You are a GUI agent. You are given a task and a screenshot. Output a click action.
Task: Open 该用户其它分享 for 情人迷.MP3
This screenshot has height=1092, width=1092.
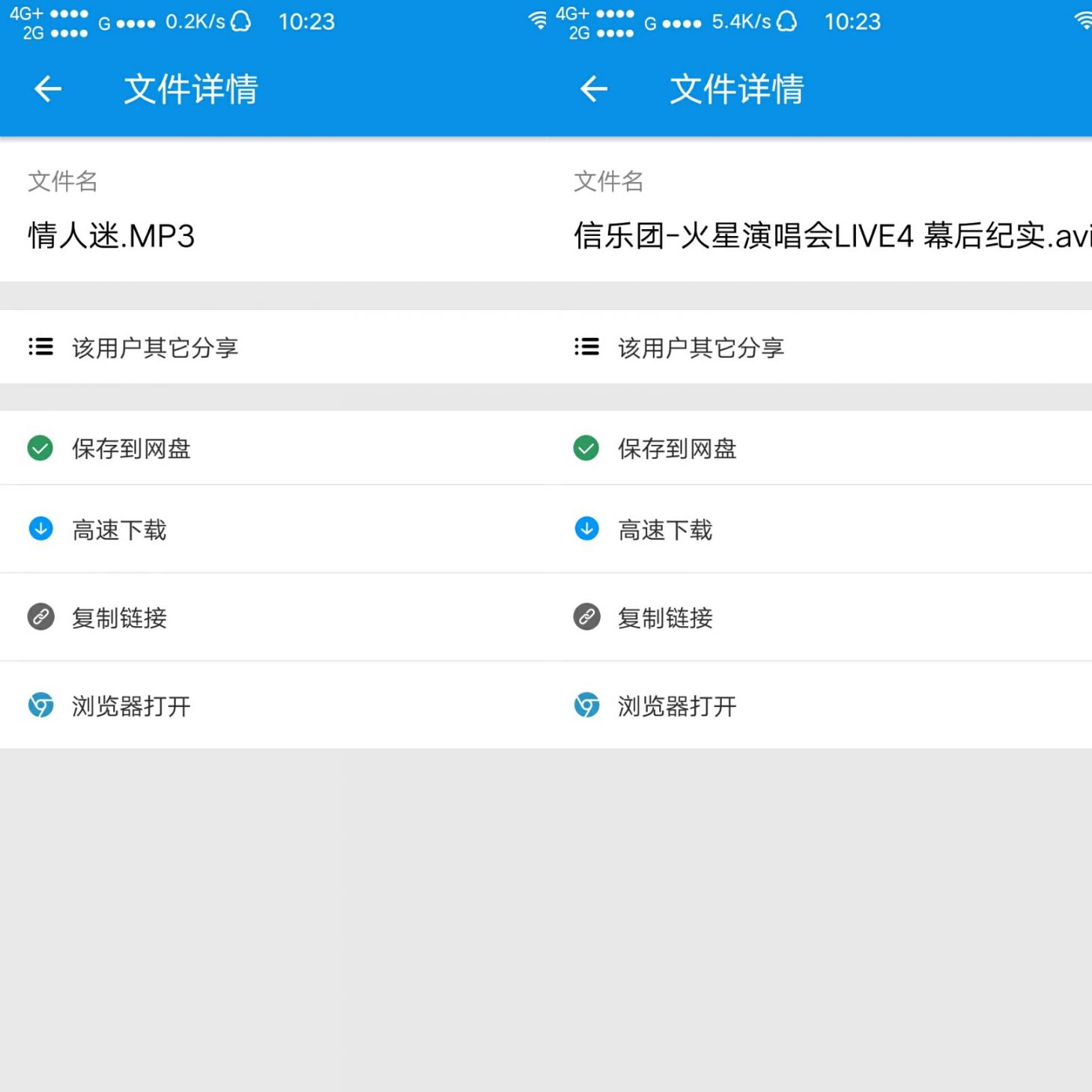coord(273,347)
